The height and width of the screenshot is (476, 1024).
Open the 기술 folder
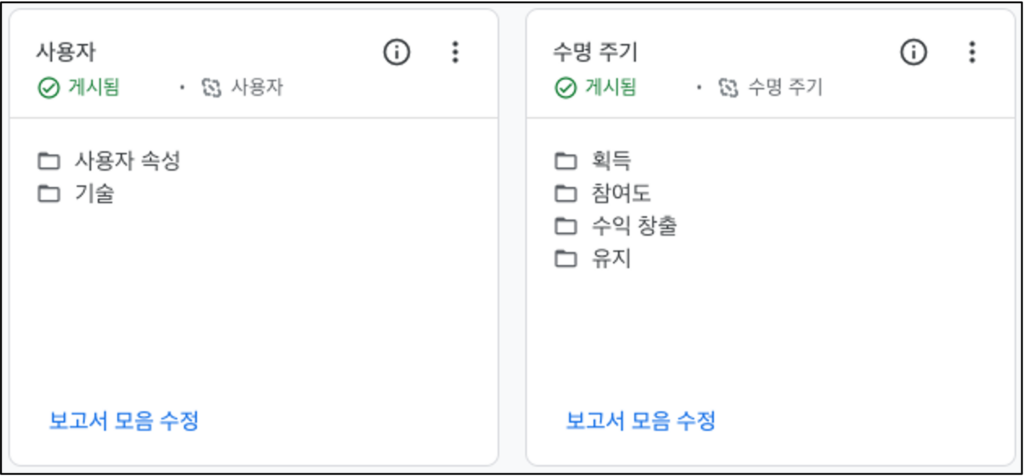click(76, 194)
